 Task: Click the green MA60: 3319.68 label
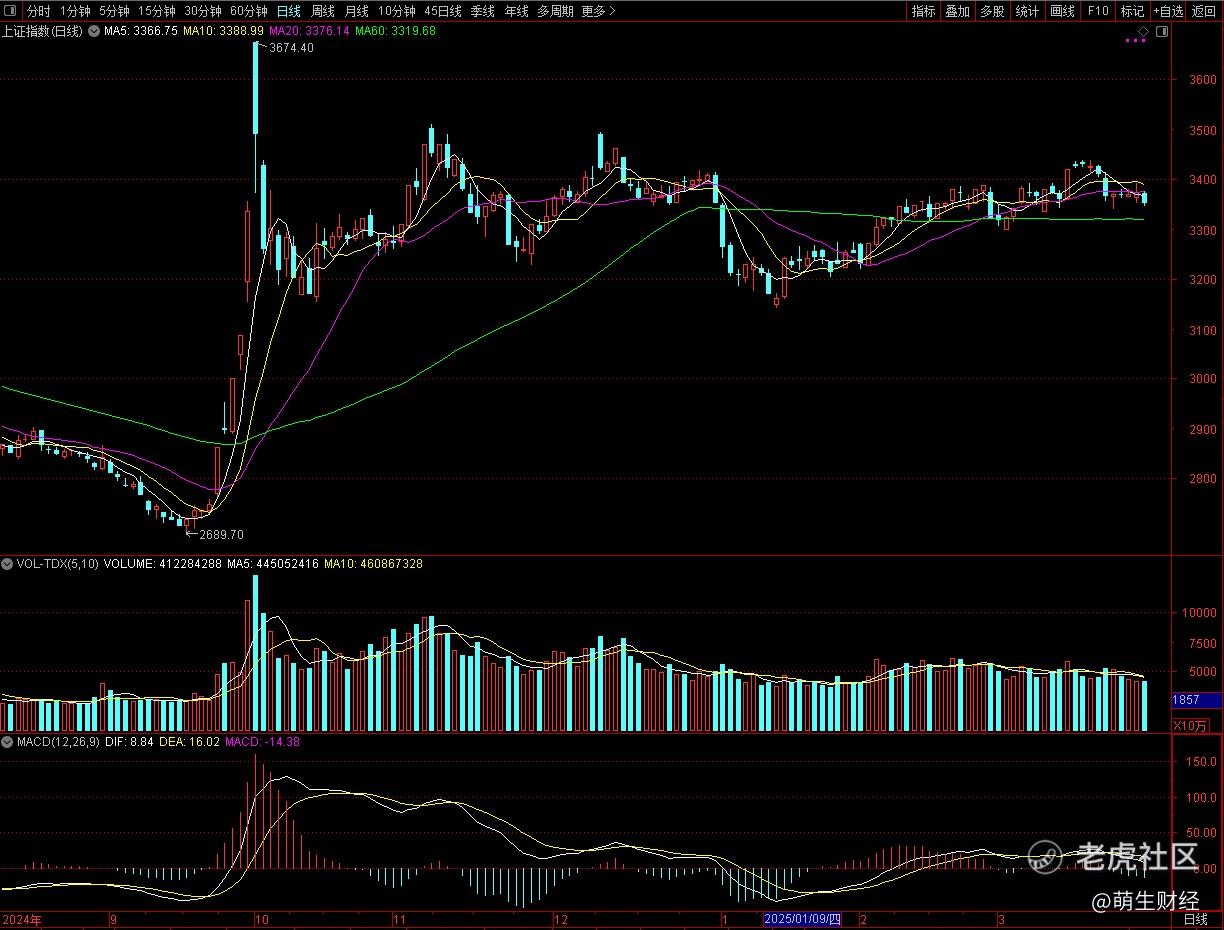pos(395,31)
